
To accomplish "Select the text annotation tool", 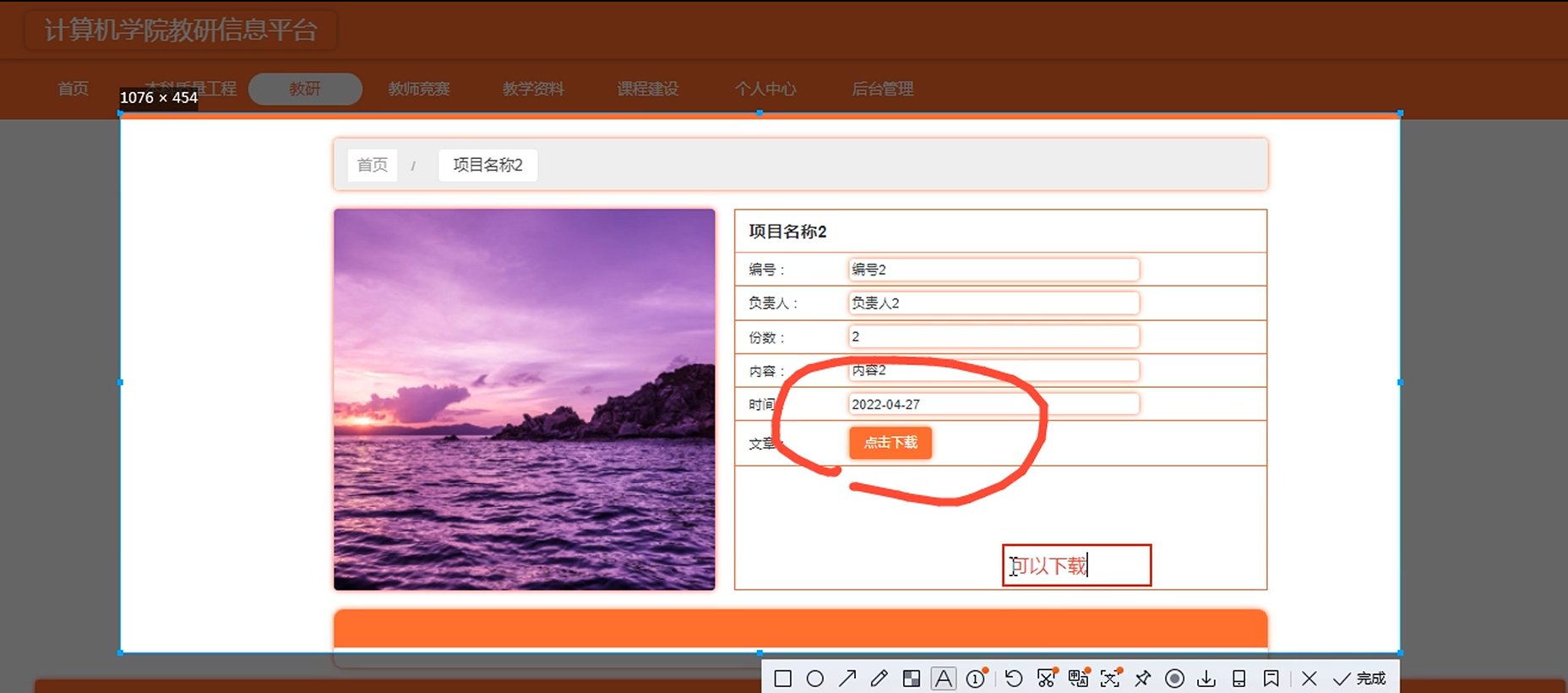I will pos(944,679).
